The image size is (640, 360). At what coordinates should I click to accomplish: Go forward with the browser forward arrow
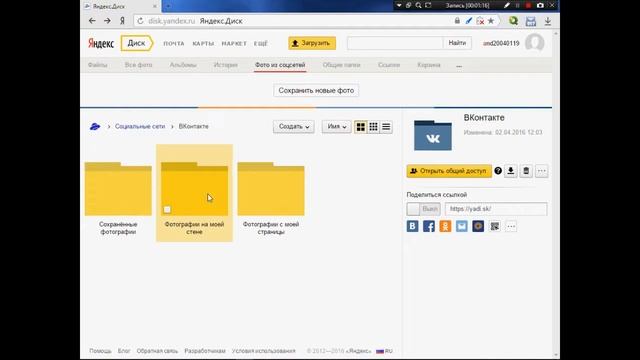pos(107,21)
